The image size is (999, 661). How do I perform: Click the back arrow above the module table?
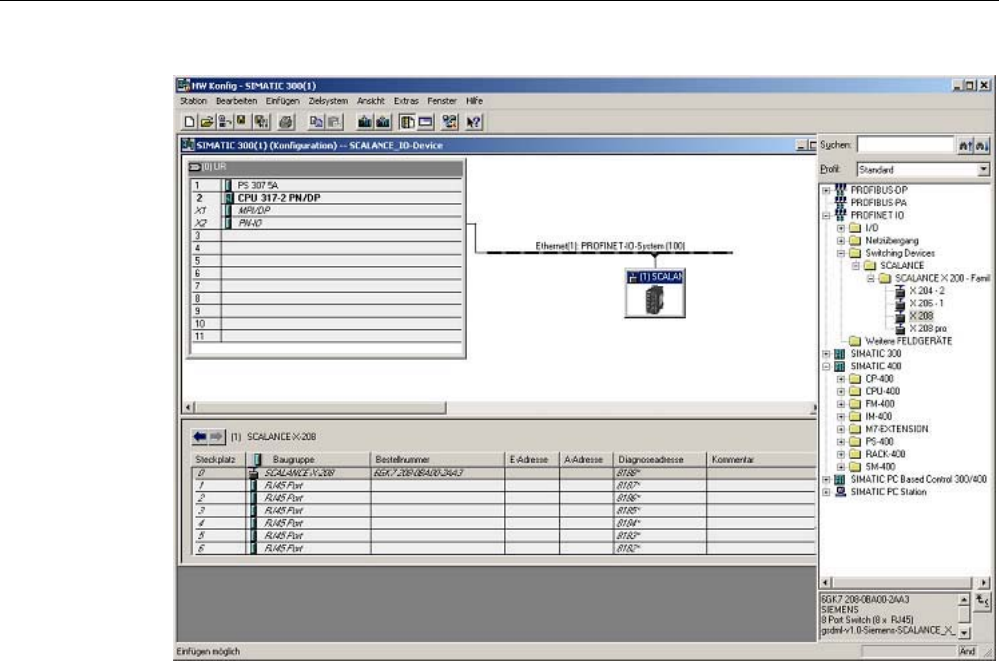point(200,437)
